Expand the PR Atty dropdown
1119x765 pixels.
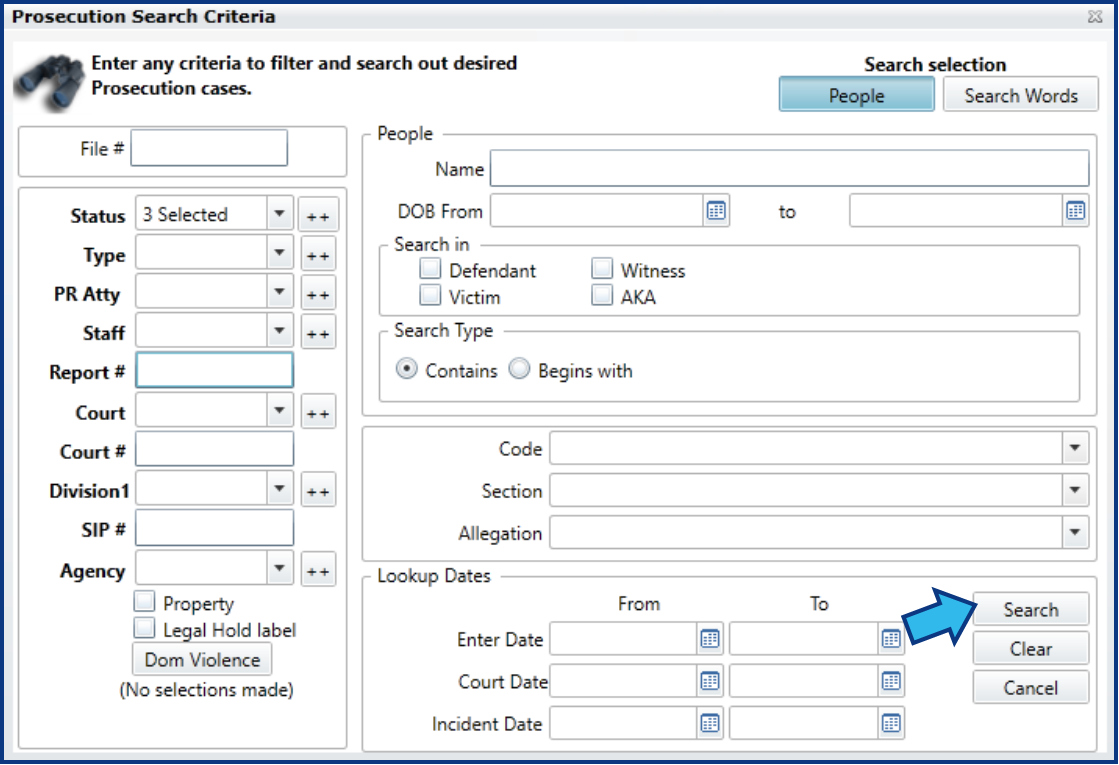click(x=280, y=293)
